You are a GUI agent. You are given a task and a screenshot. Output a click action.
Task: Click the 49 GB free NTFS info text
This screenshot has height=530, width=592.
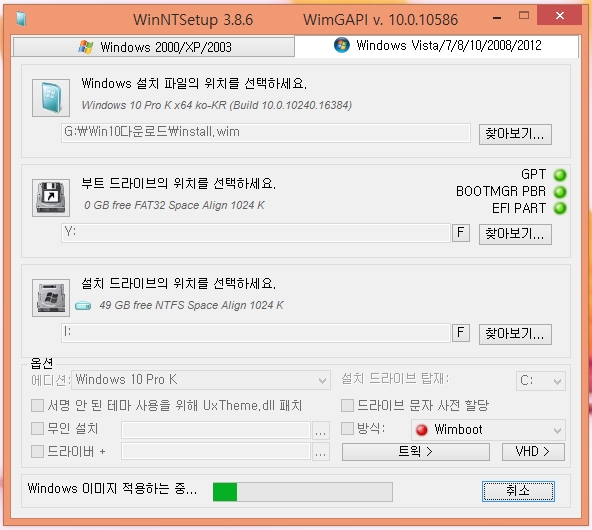[x=191, y=305]
